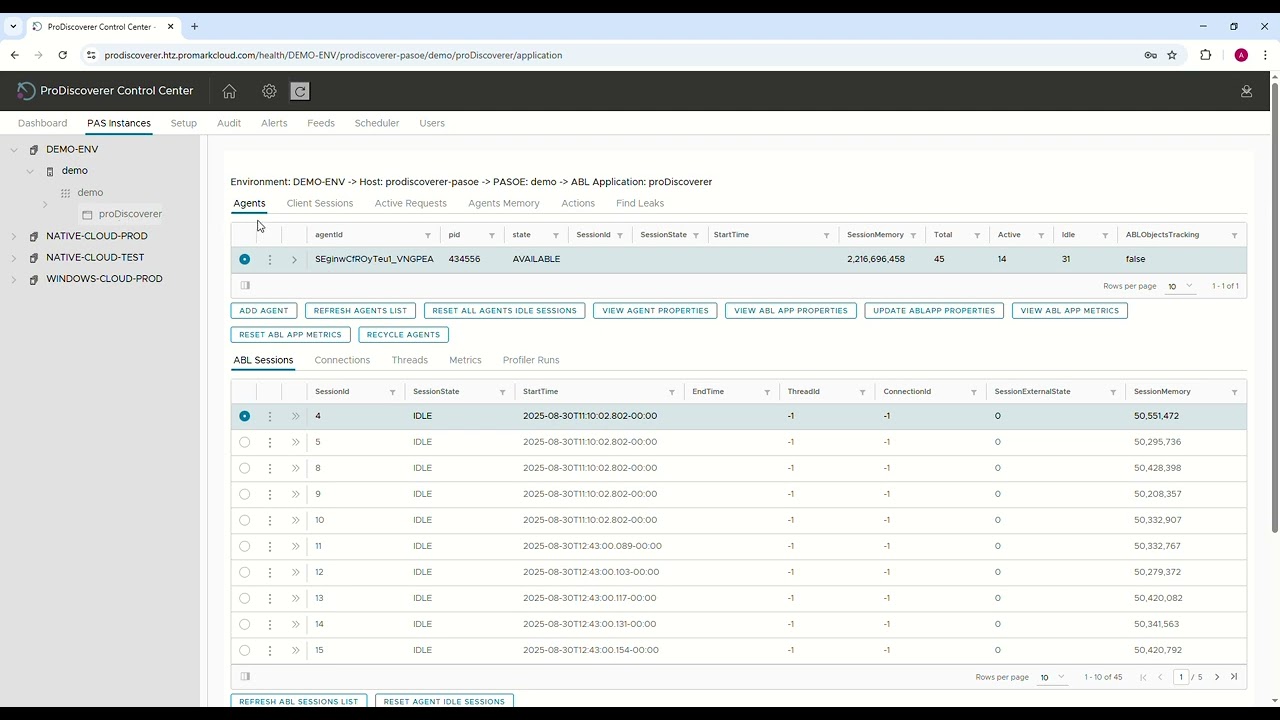The height and width of the screenshot is (720, 1280).
Task: Switch to the Threads sub-tab
Action: (410, 360)
